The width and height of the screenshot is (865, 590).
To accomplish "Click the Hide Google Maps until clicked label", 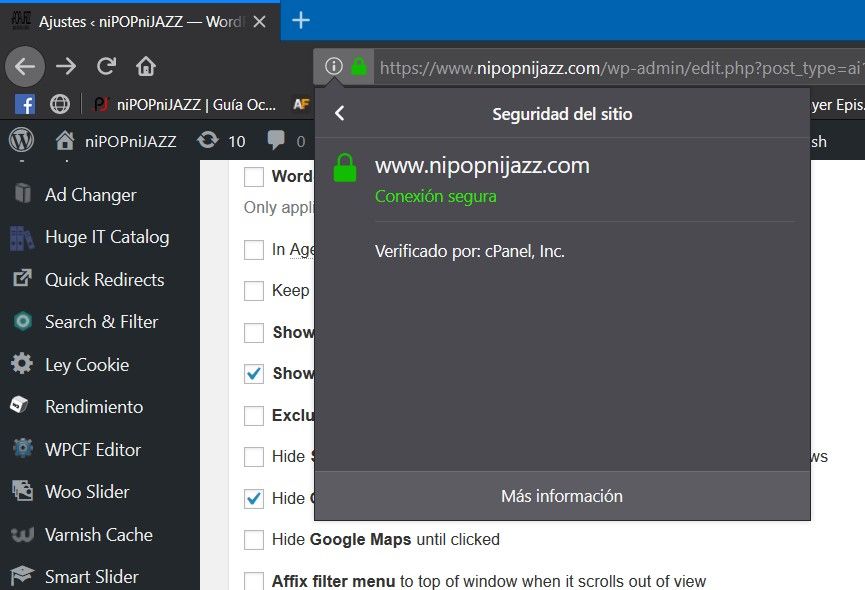I will click(386, 539).
